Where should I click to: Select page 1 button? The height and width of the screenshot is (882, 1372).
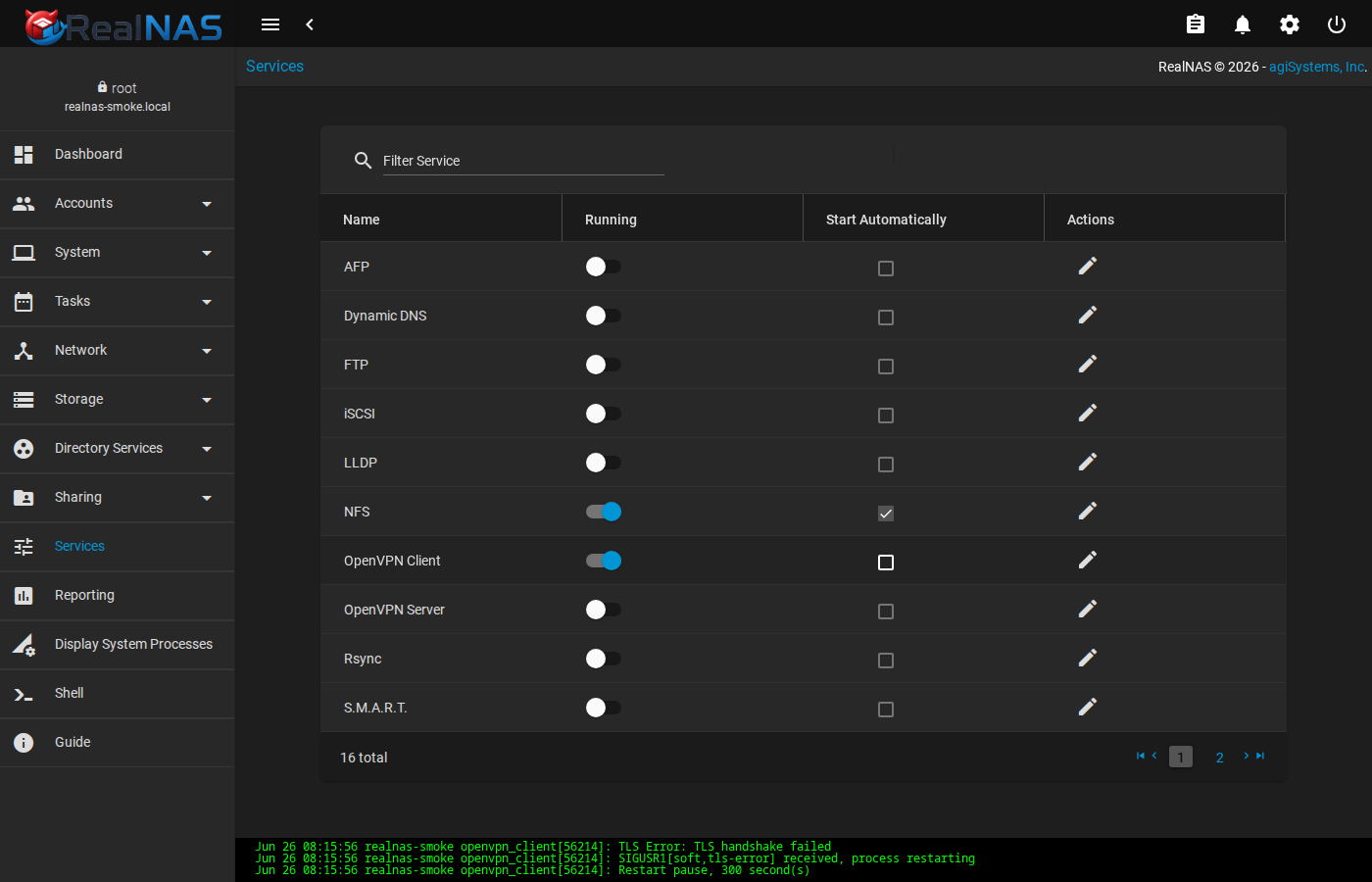coord(1181,758)
